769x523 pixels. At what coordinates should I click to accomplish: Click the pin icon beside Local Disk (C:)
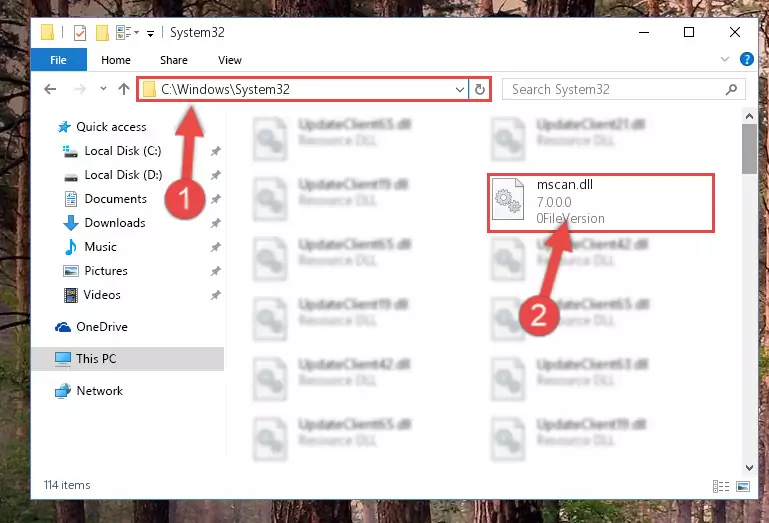click(x=215, y=151)
